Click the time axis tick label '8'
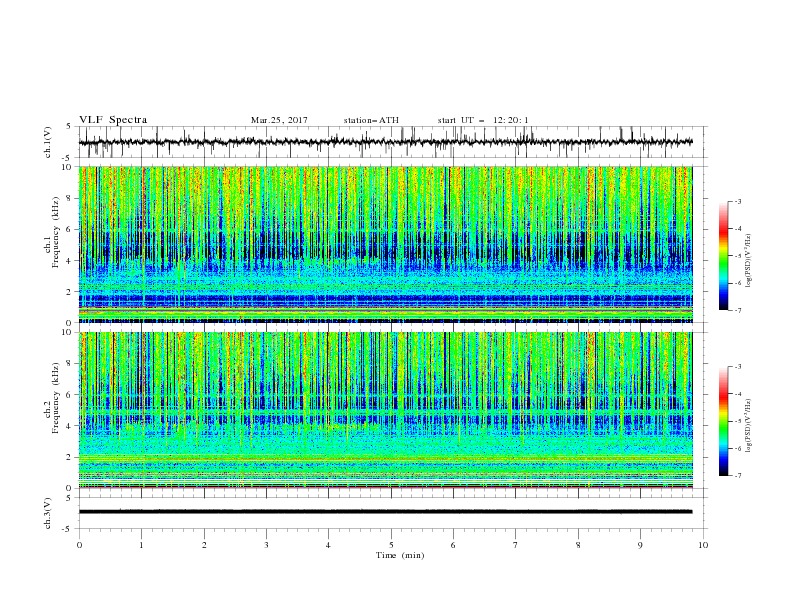The height and width of the screenshot is (612, 792). pos(578,545)
